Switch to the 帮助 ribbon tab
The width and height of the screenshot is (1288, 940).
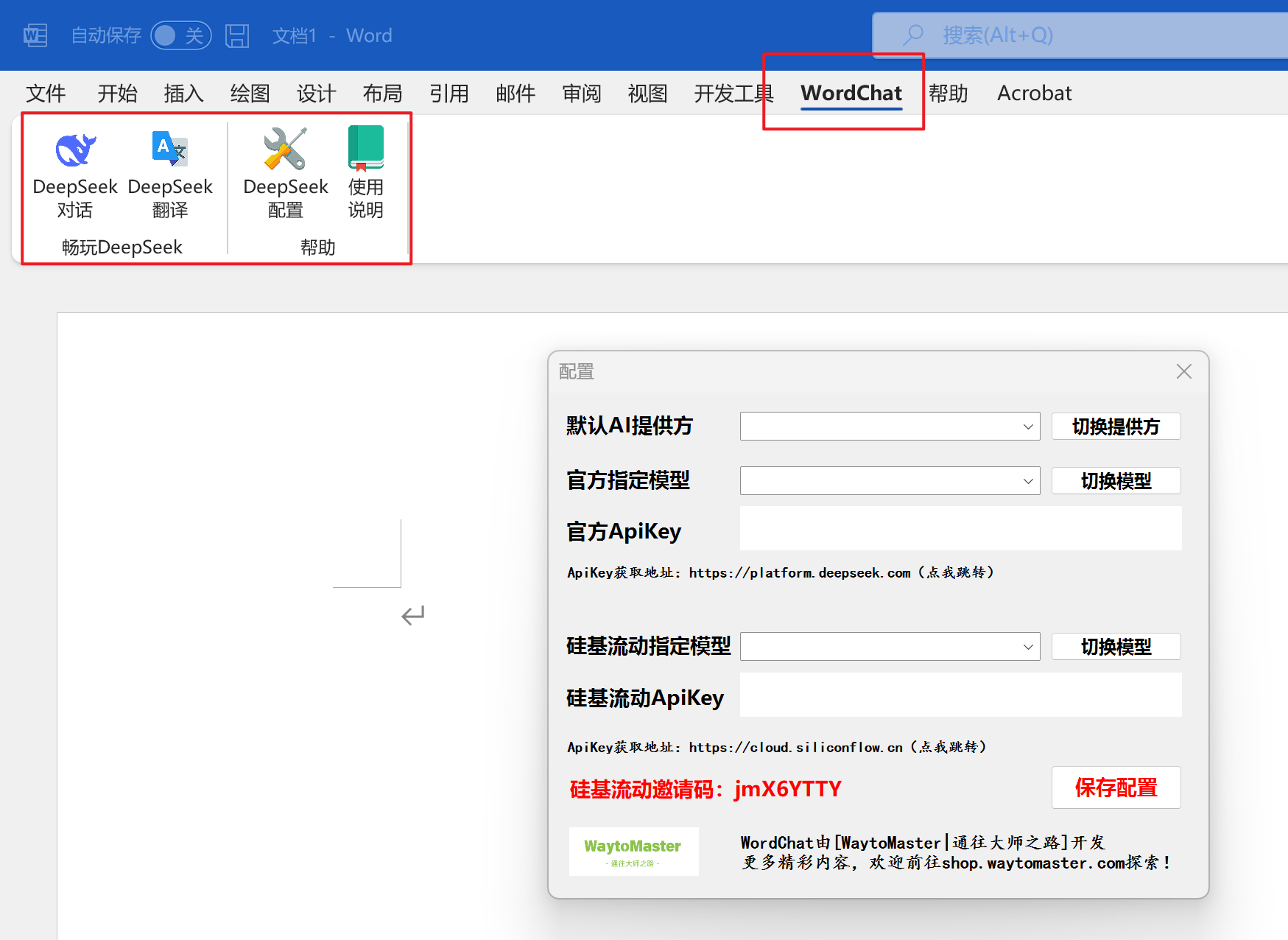pyautogui.click(x=949, y=94)
